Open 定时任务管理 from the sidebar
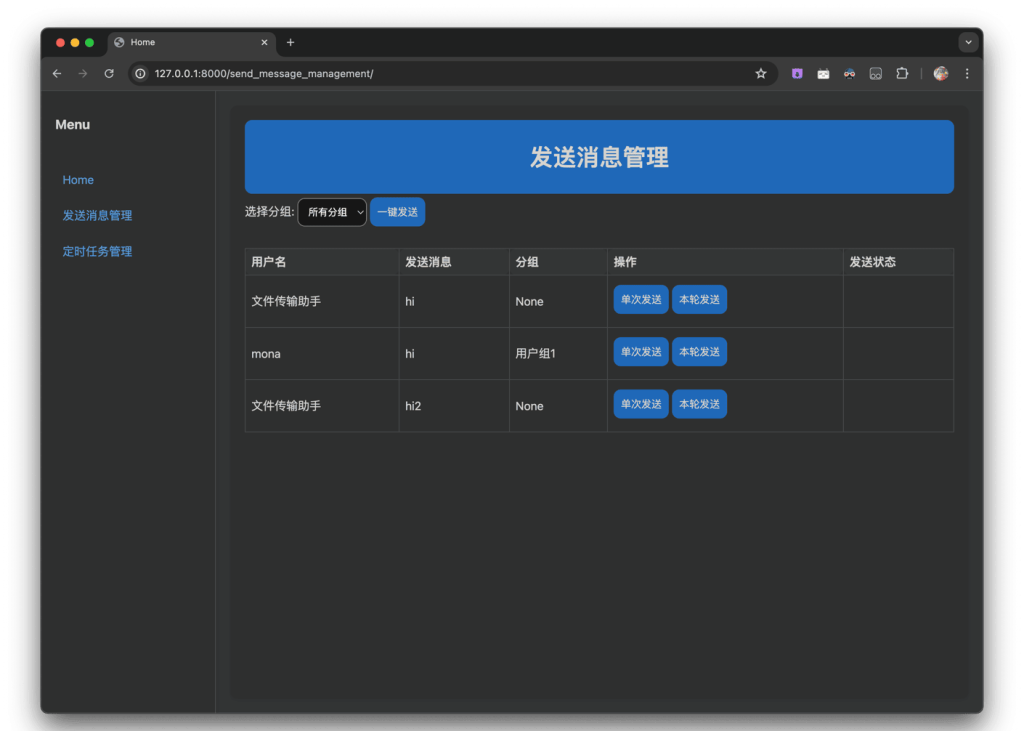The image size is (1024, 731). (x=97, y=251)
